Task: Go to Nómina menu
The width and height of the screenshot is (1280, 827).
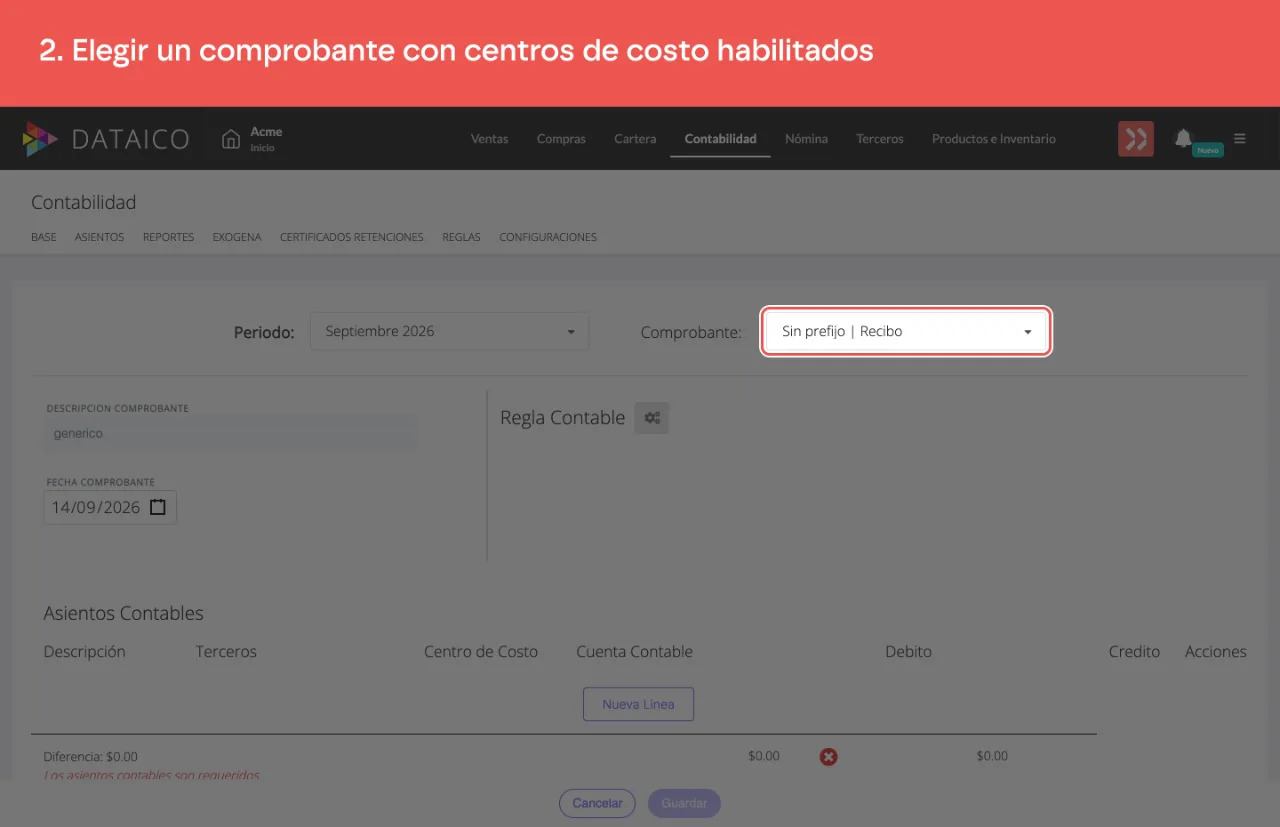Action: (x=806, y=139)
